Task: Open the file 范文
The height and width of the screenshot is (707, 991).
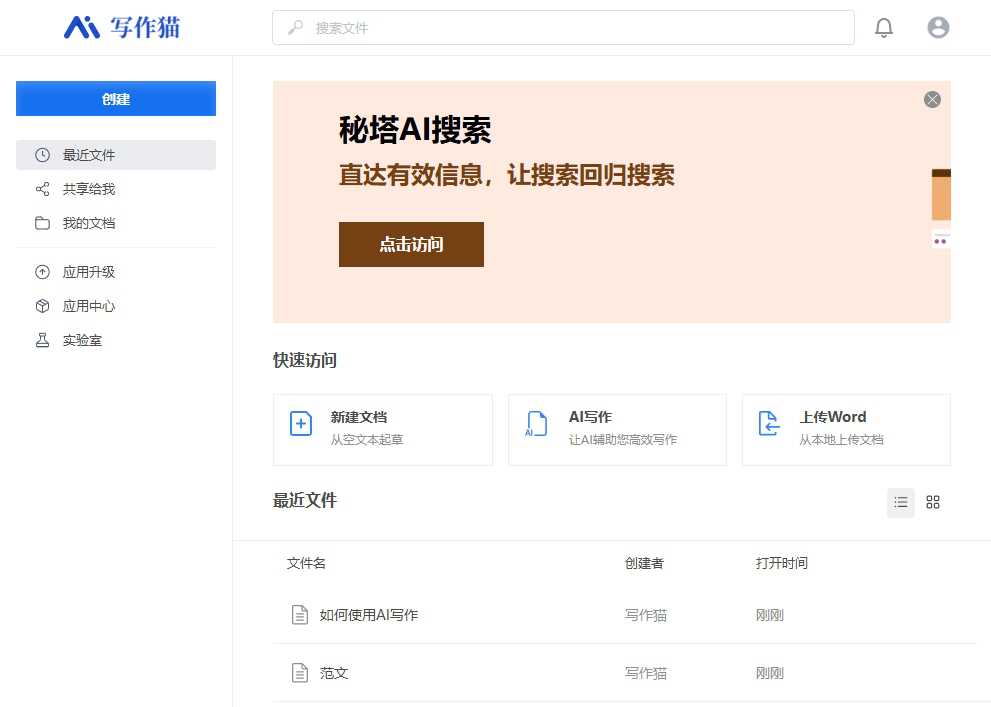Action: 334,672
